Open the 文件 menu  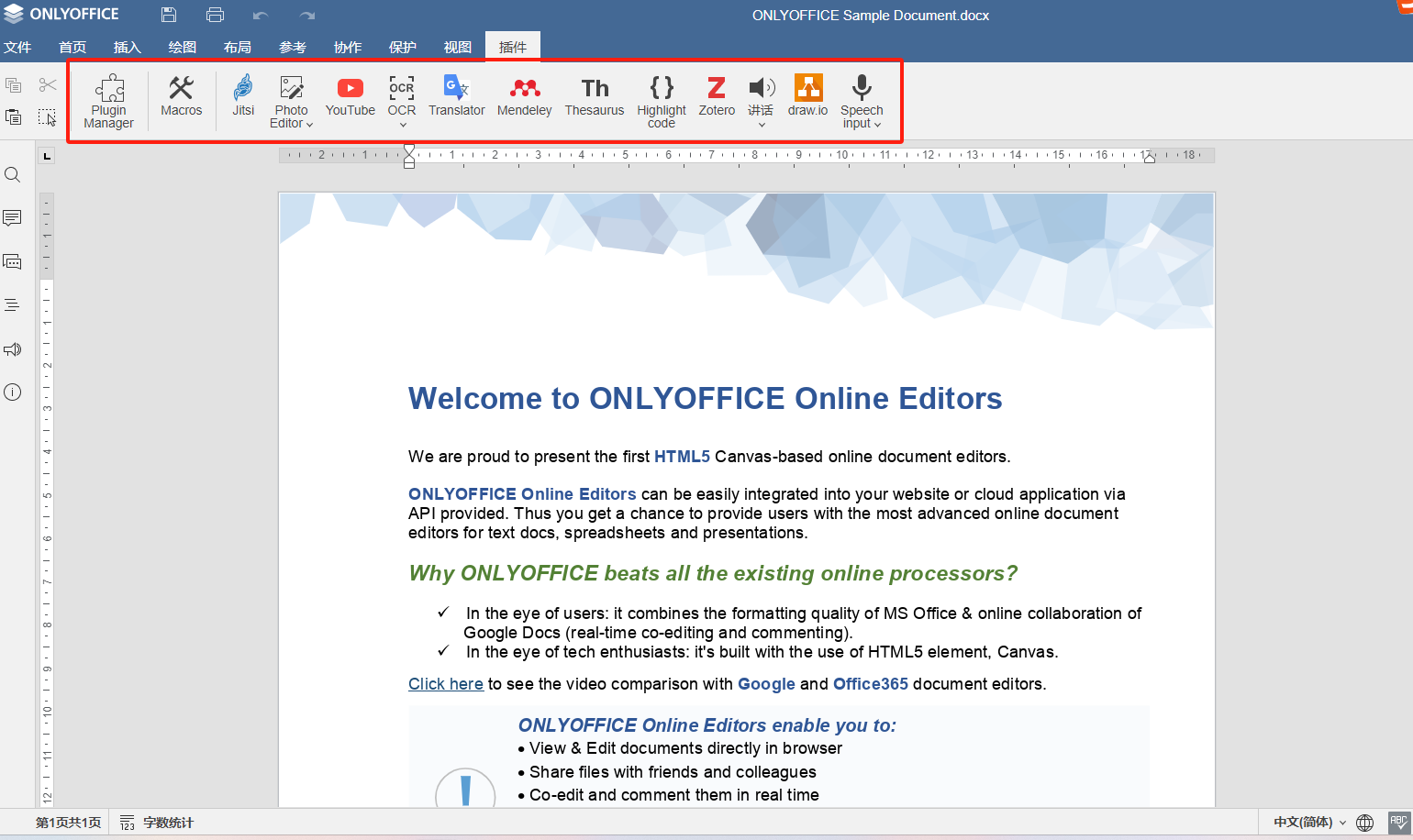(17, 47)
